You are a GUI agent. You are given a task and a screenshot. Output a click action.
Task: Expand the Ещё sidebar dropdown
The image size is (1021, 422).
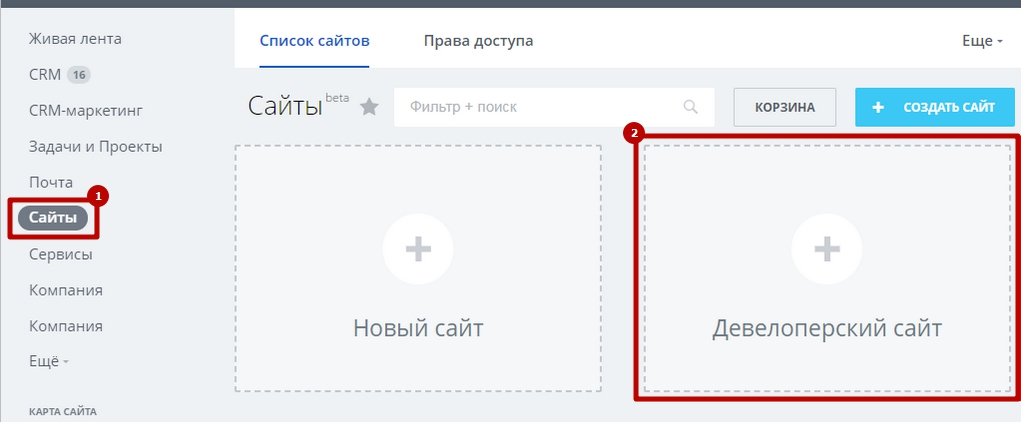click(x=49, y=361)
